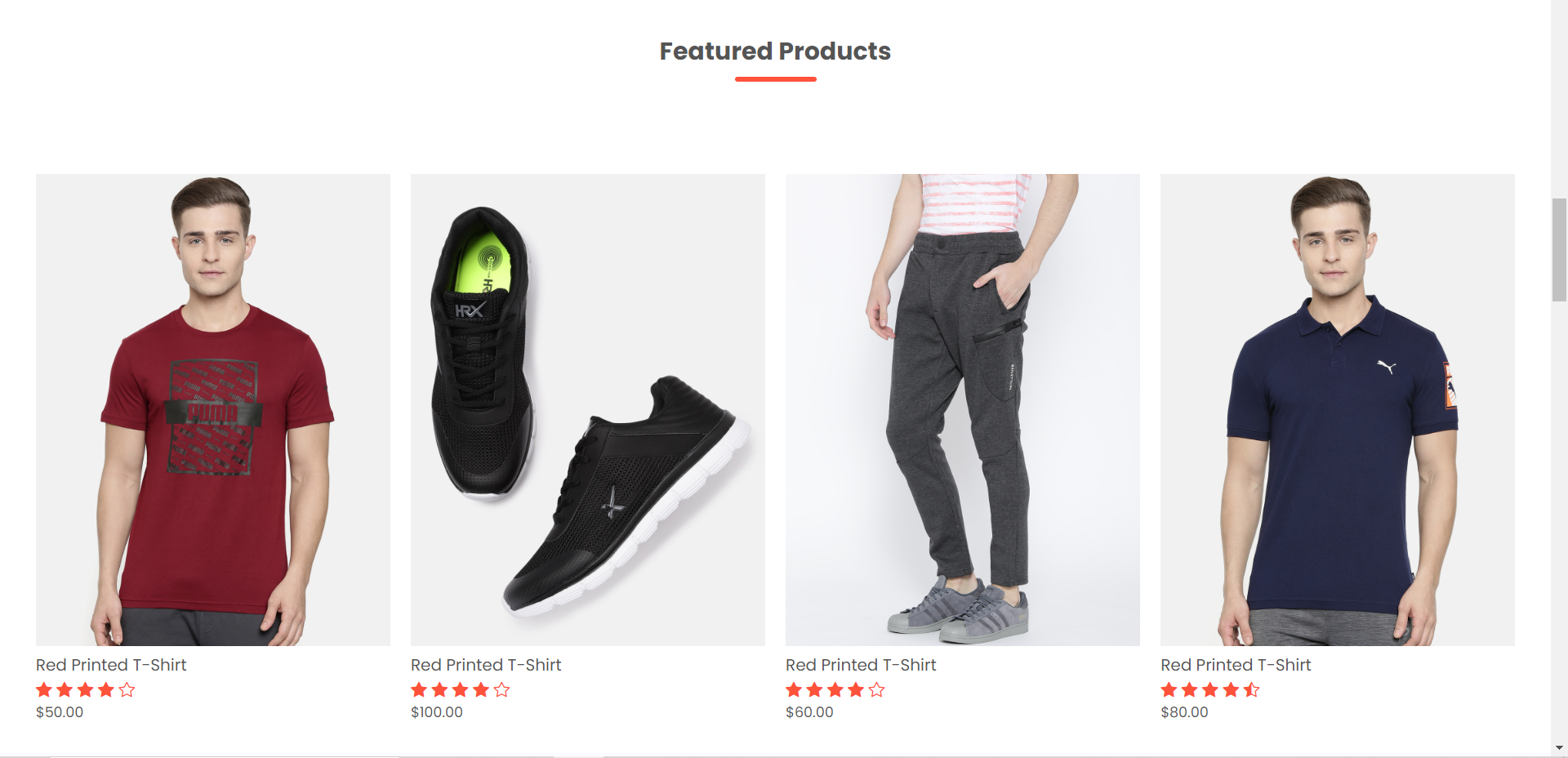The width and height of the screenshot is (1568, 758).
Task: Click the red t-shirt product image
Action: tap(212, 408)
